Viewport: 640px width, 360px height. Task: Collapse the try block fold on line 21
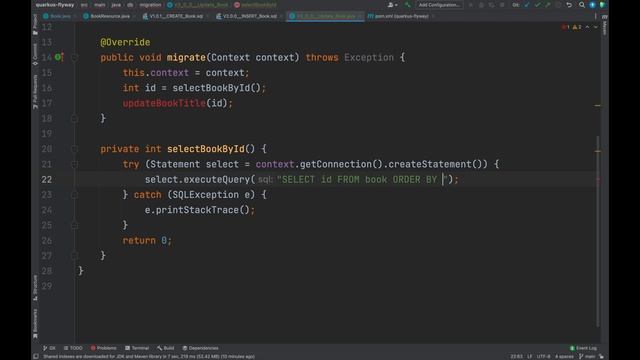[74, 164]
